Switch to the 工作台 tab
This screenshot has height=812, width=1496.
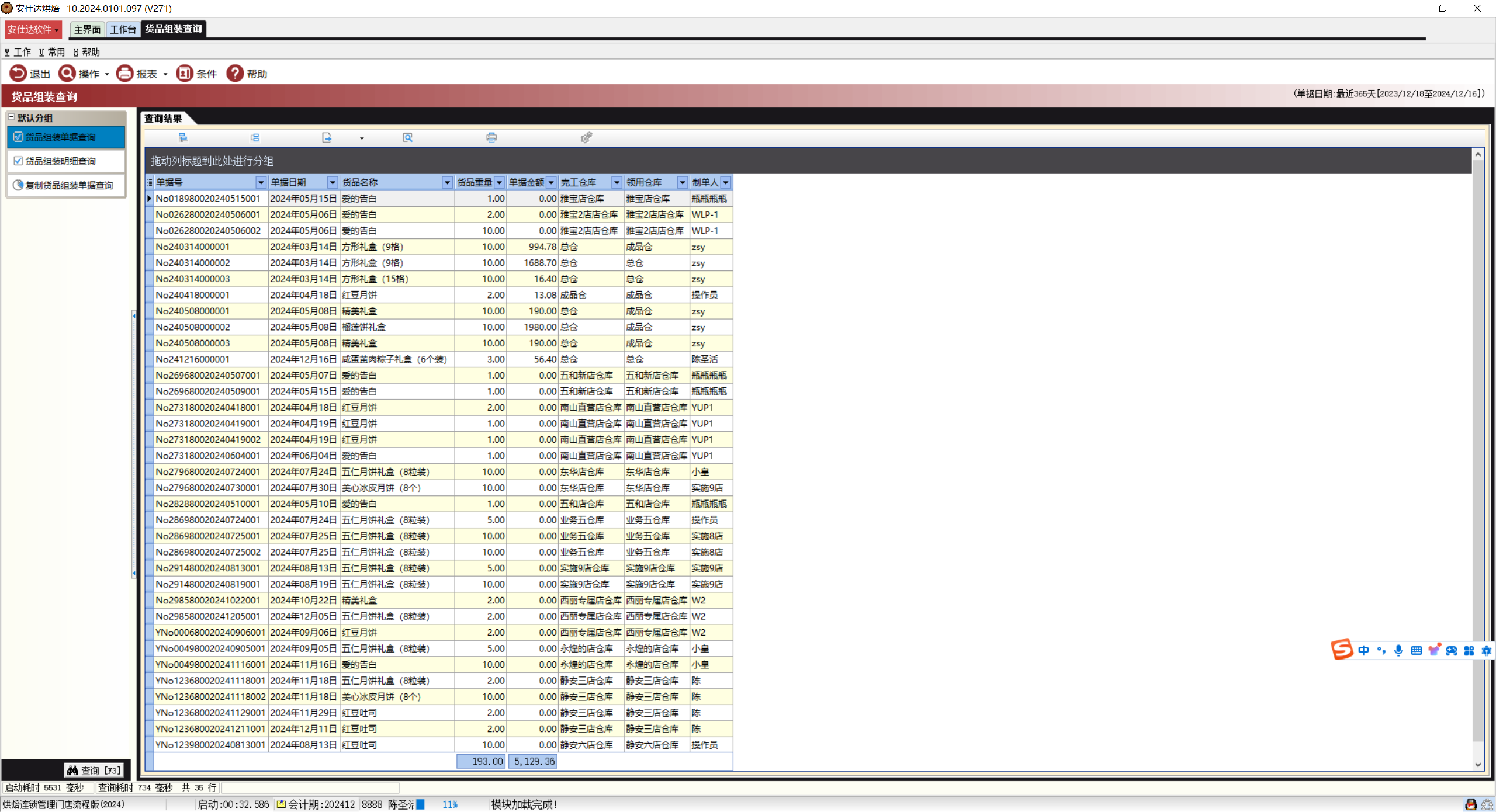(x=123, y=29)
